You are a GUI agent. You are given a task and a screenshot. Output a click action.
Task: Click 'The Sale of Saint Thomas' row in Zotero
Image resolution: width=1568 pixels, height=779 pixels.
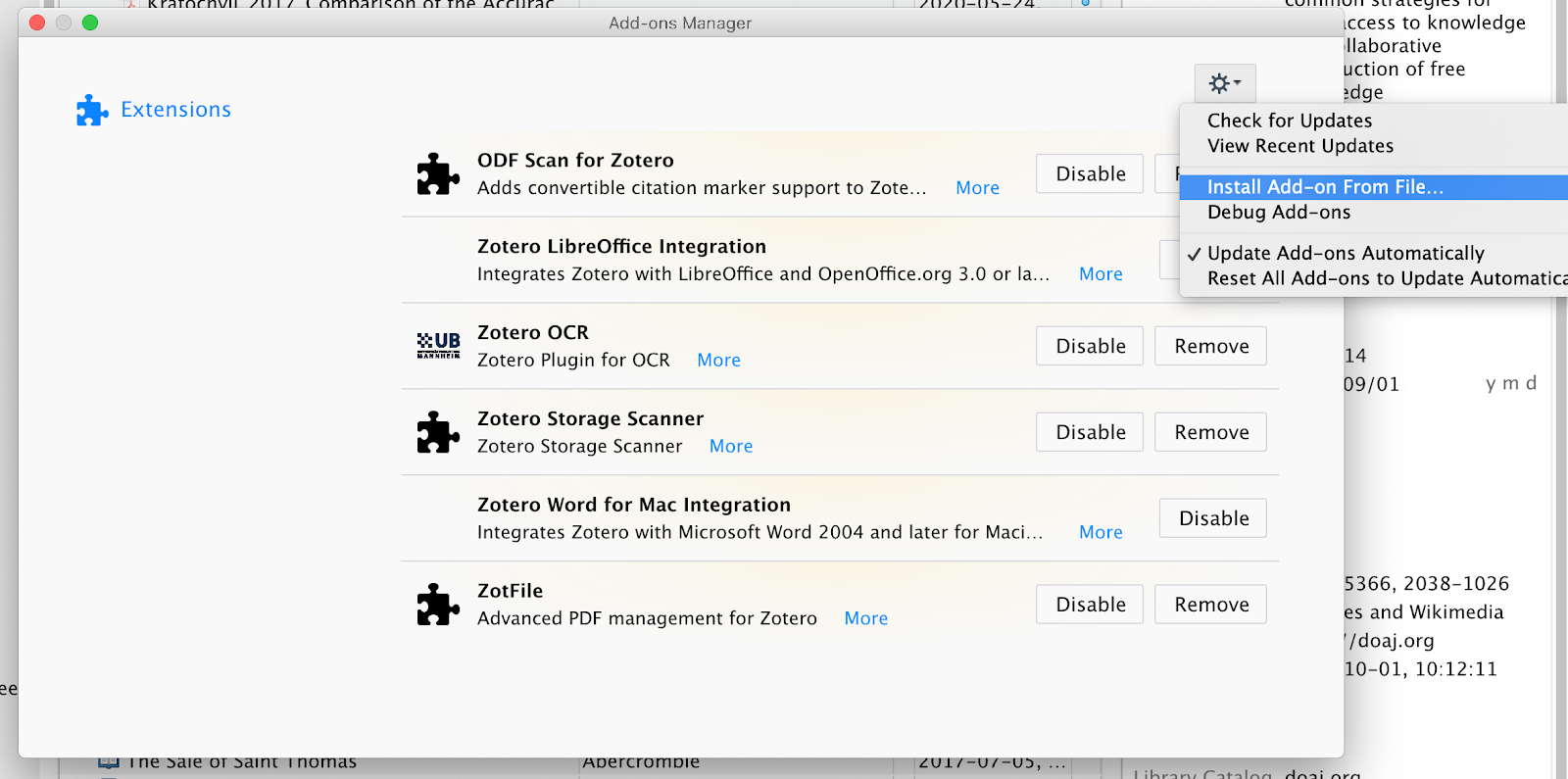[242, 763]
